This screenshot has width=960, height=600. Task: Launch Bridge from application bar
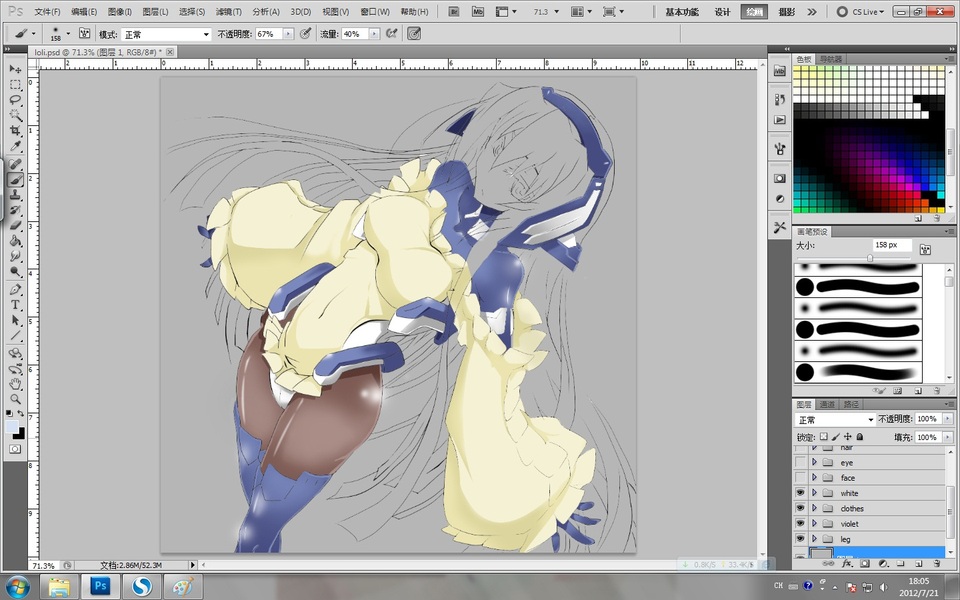pos(454,12)
